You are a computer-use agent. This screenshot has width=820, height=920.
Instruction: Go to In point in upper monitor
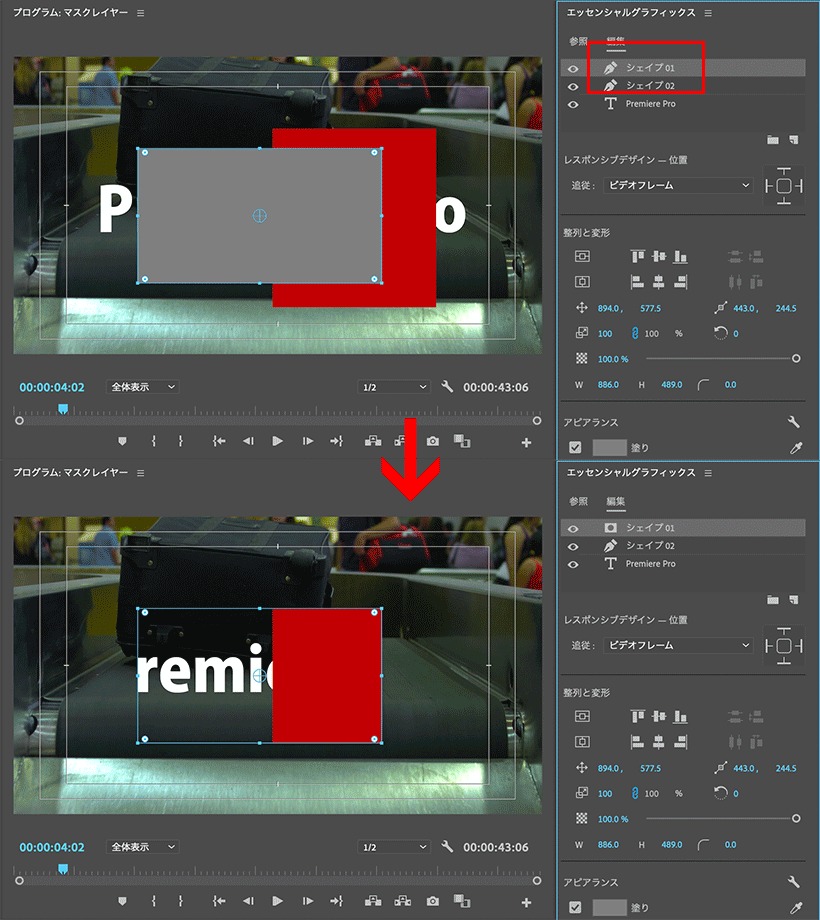click(219, 441)
